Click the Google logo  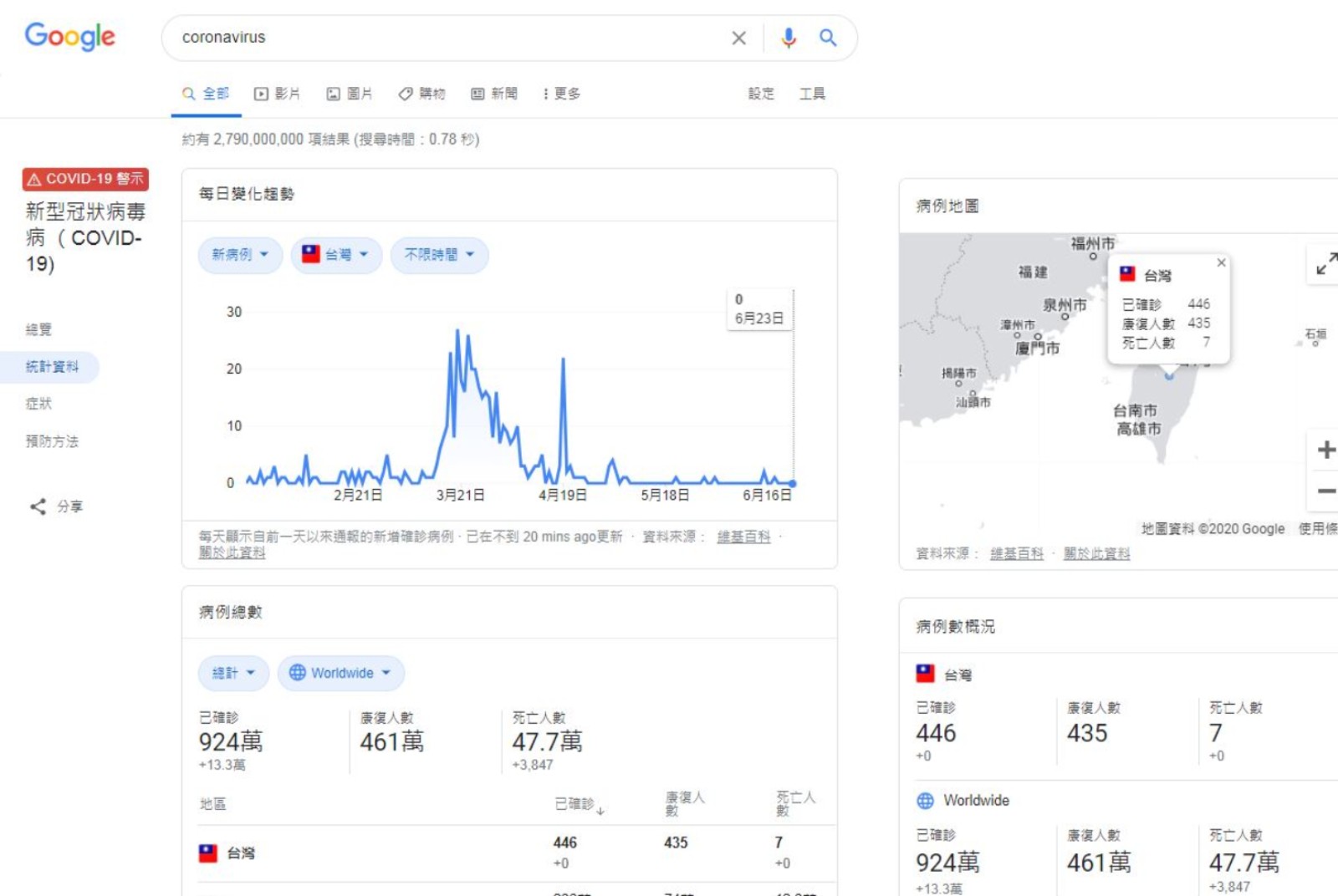[x=69, y=37]
